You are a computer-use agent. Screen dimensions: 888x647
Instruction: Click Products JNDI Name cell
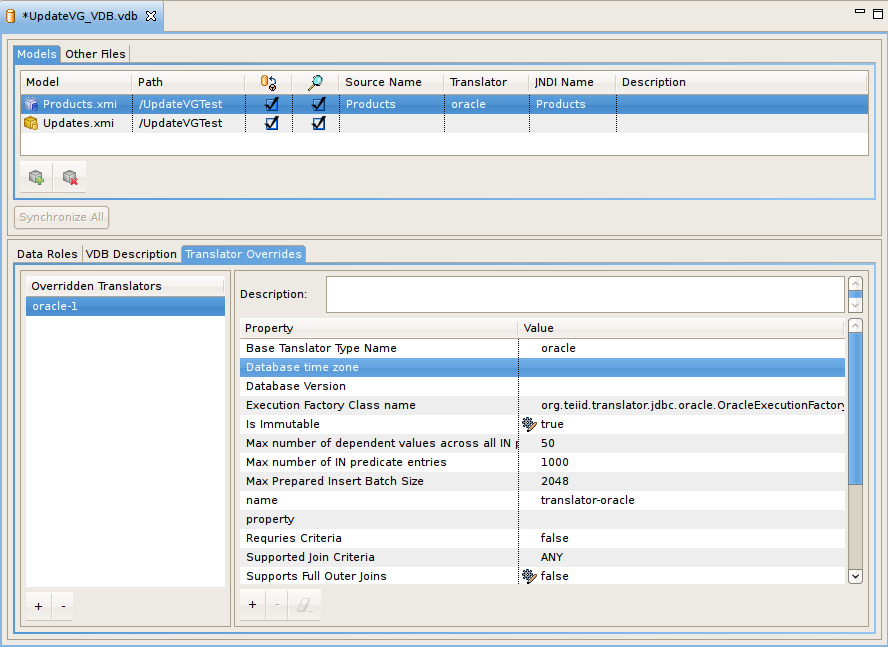(573, 104)
